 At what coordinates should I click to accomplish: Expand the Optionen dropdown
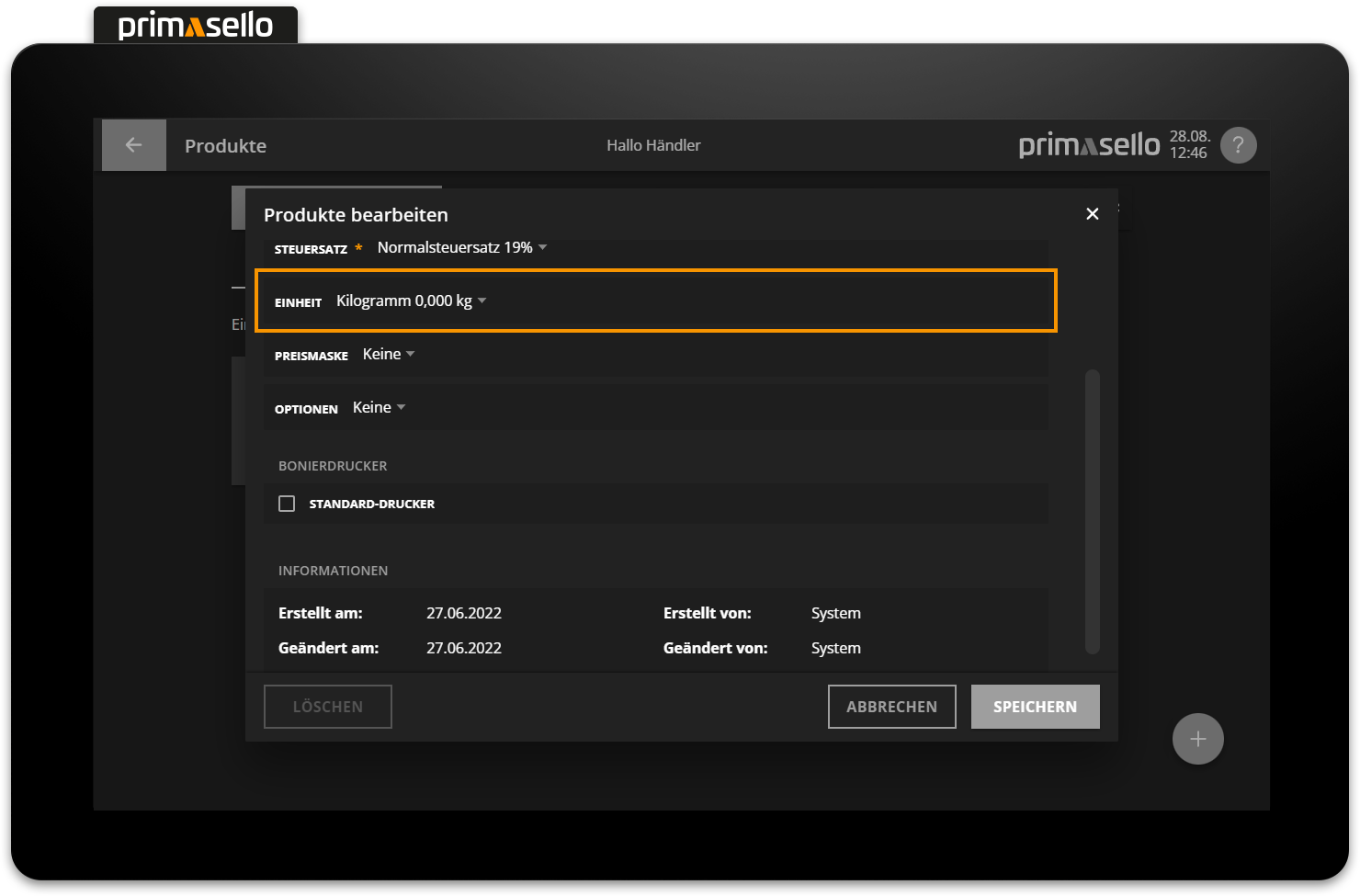[x=379, y=408]
